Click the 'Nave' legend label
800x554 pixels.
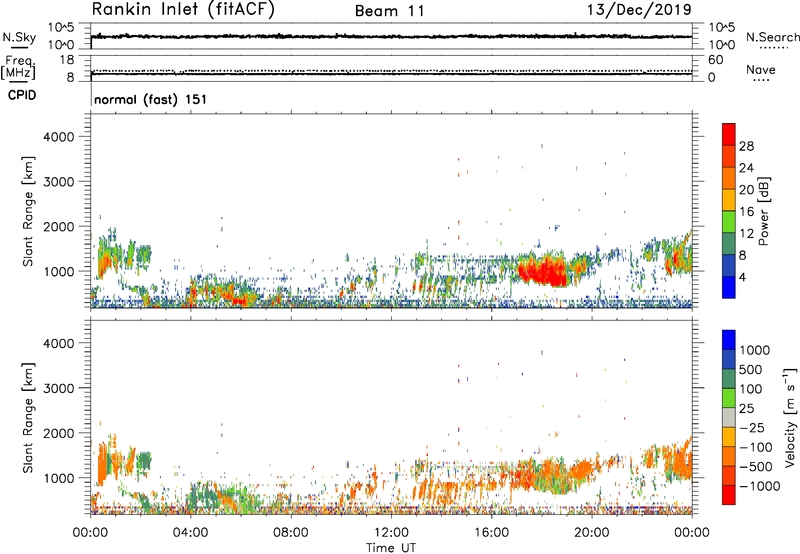760,70
